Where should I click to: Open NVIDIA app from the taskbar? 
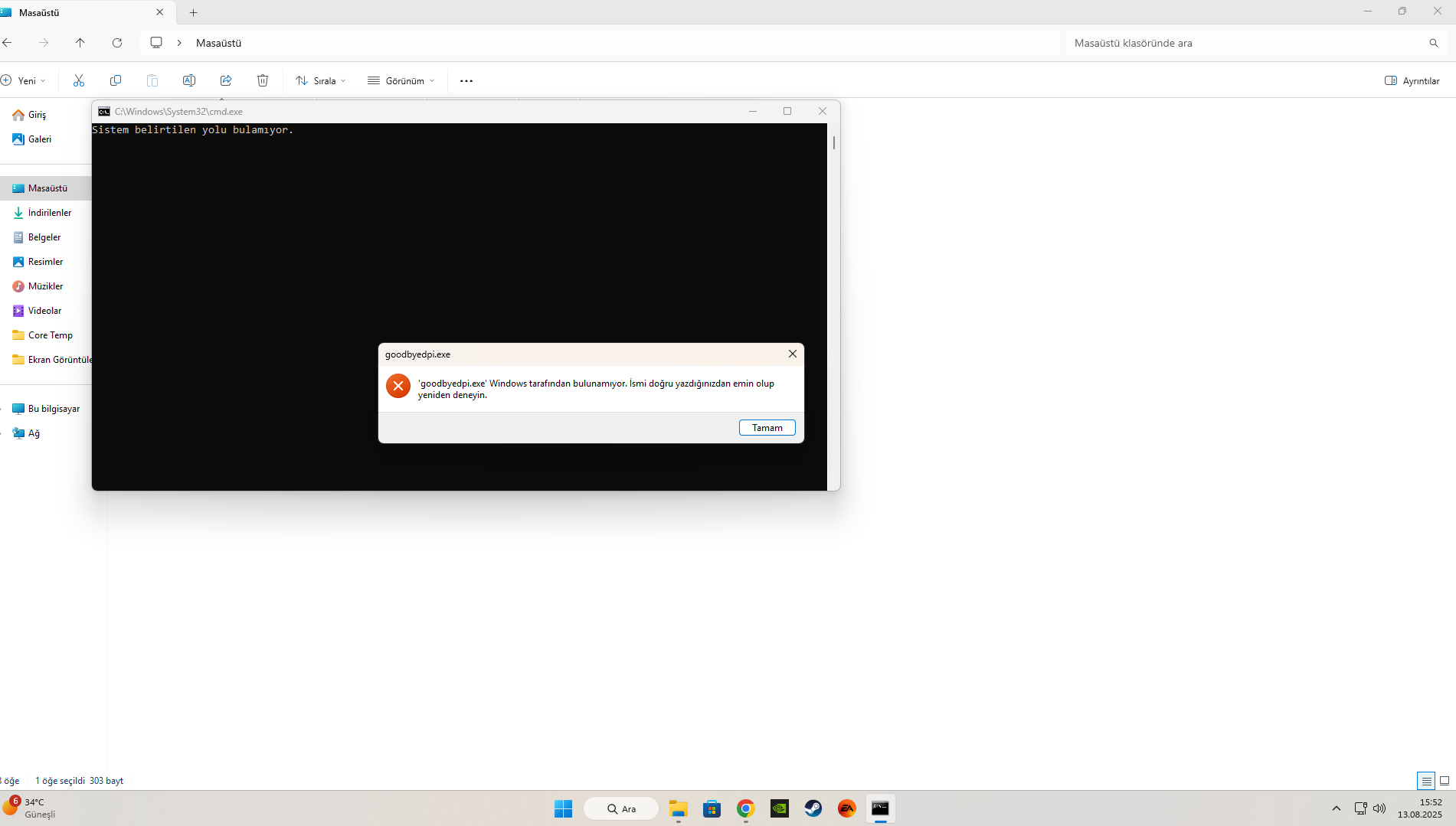780,808
